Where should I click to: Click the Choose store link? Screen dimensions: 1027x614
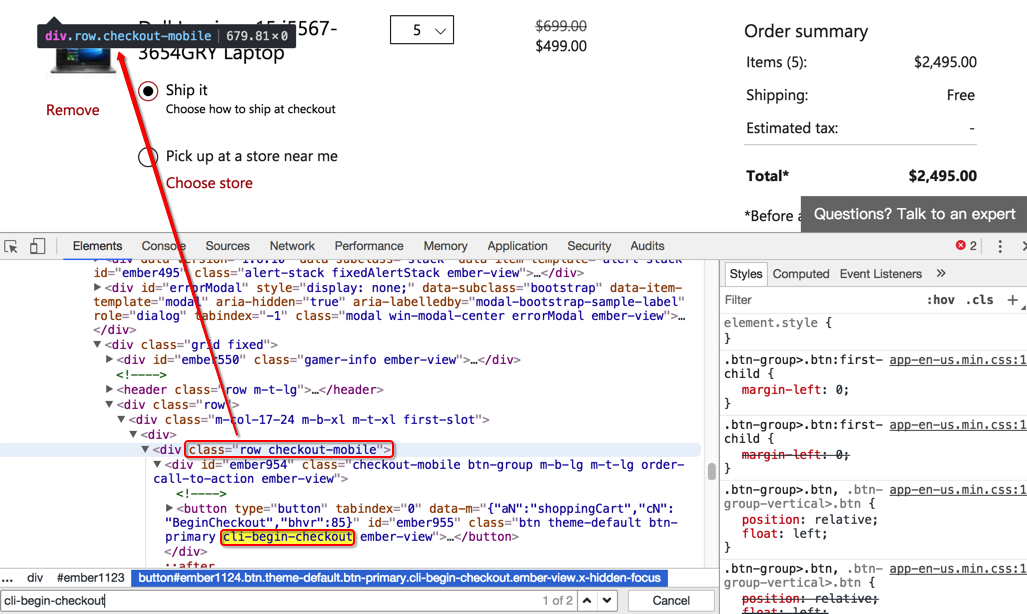tap(209, 183)
